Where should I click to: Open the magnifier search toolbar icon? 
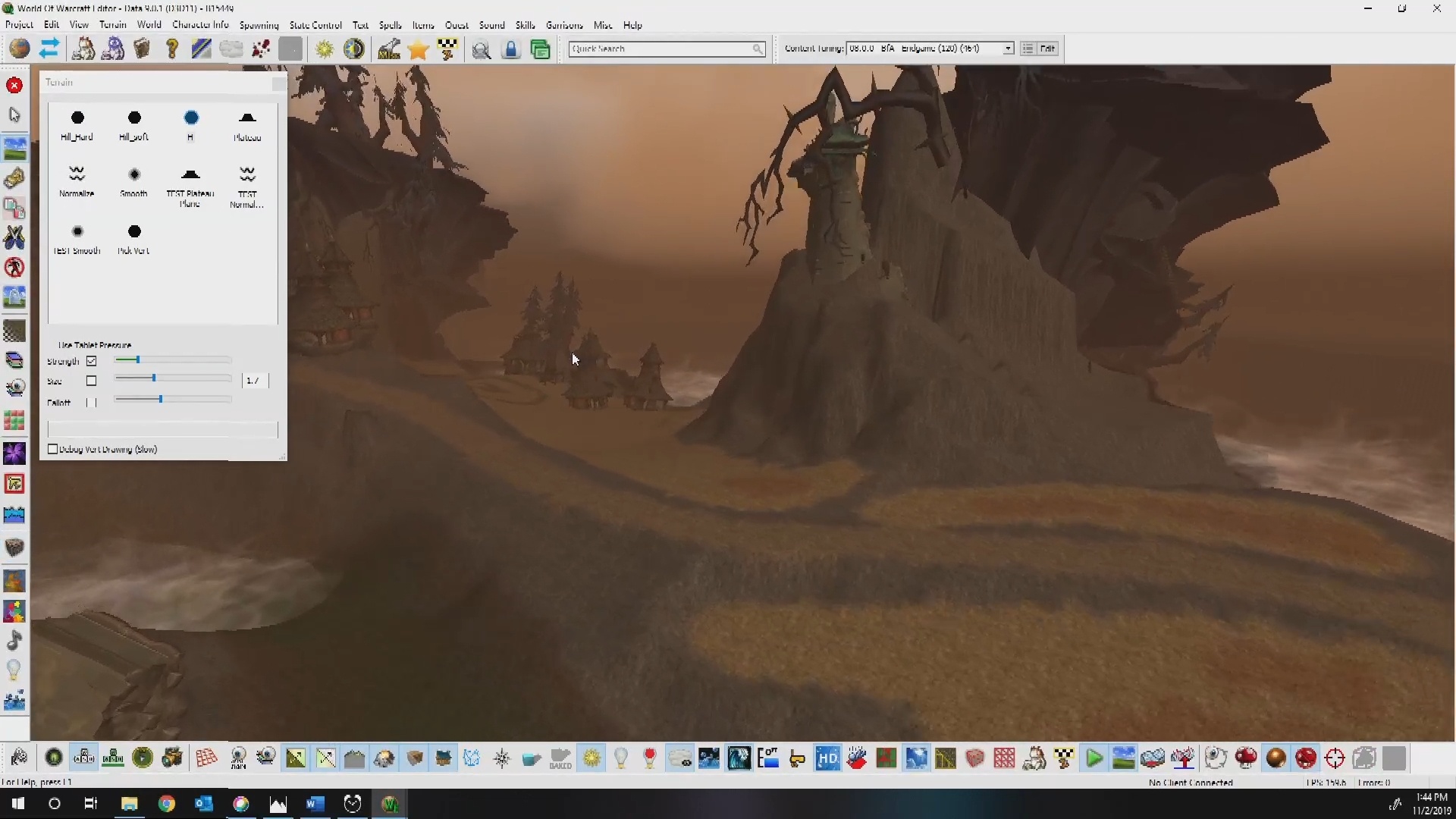point(482,49)
